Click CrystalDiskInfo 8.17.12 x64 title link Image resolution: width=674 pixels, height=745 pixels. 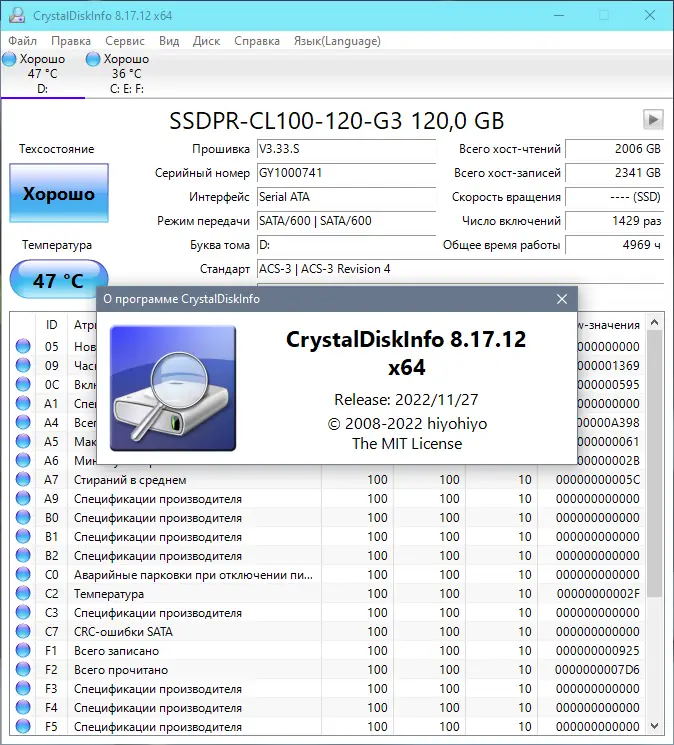(406, 353)
